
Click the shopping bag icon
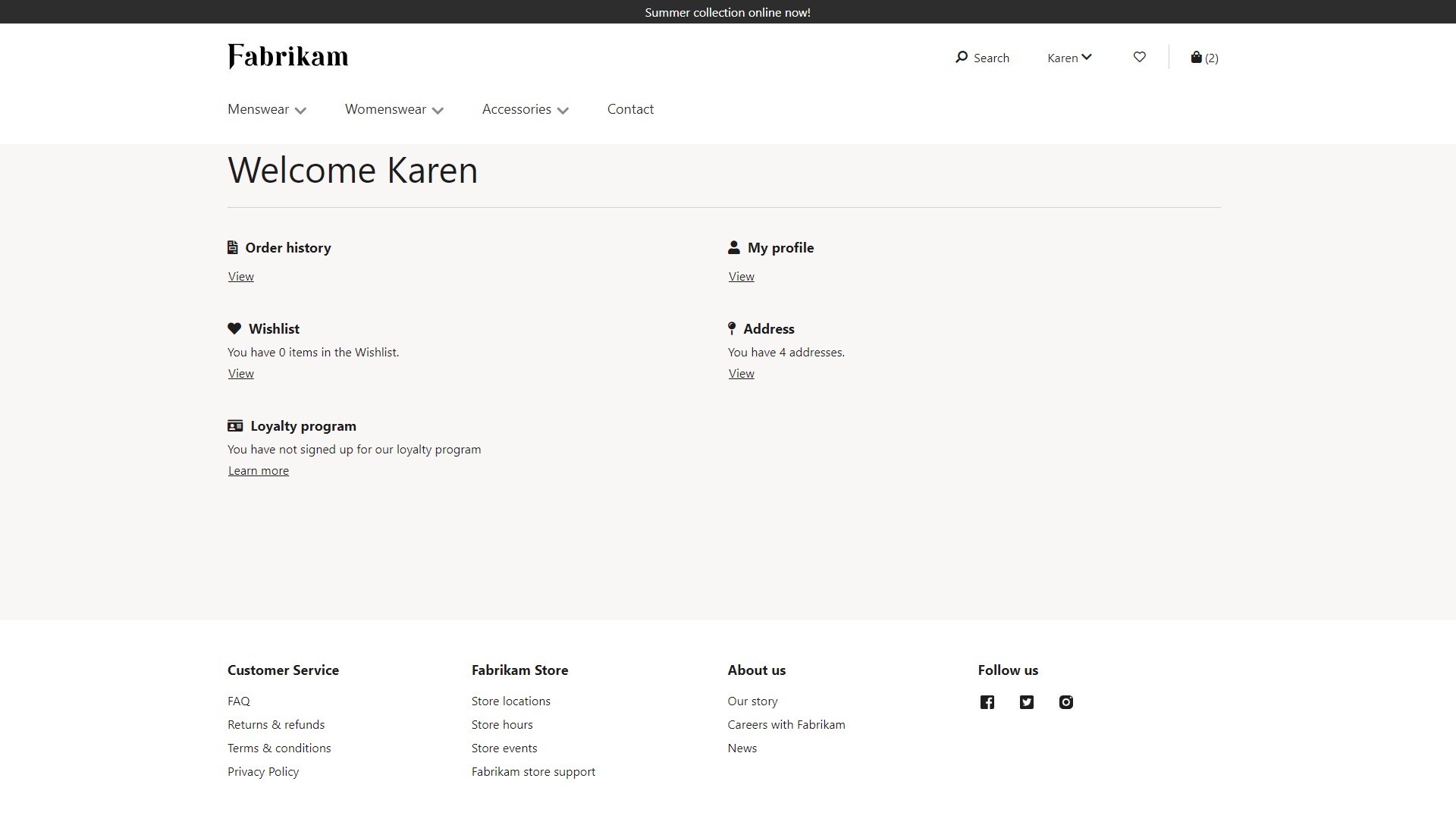[1197, 57]
